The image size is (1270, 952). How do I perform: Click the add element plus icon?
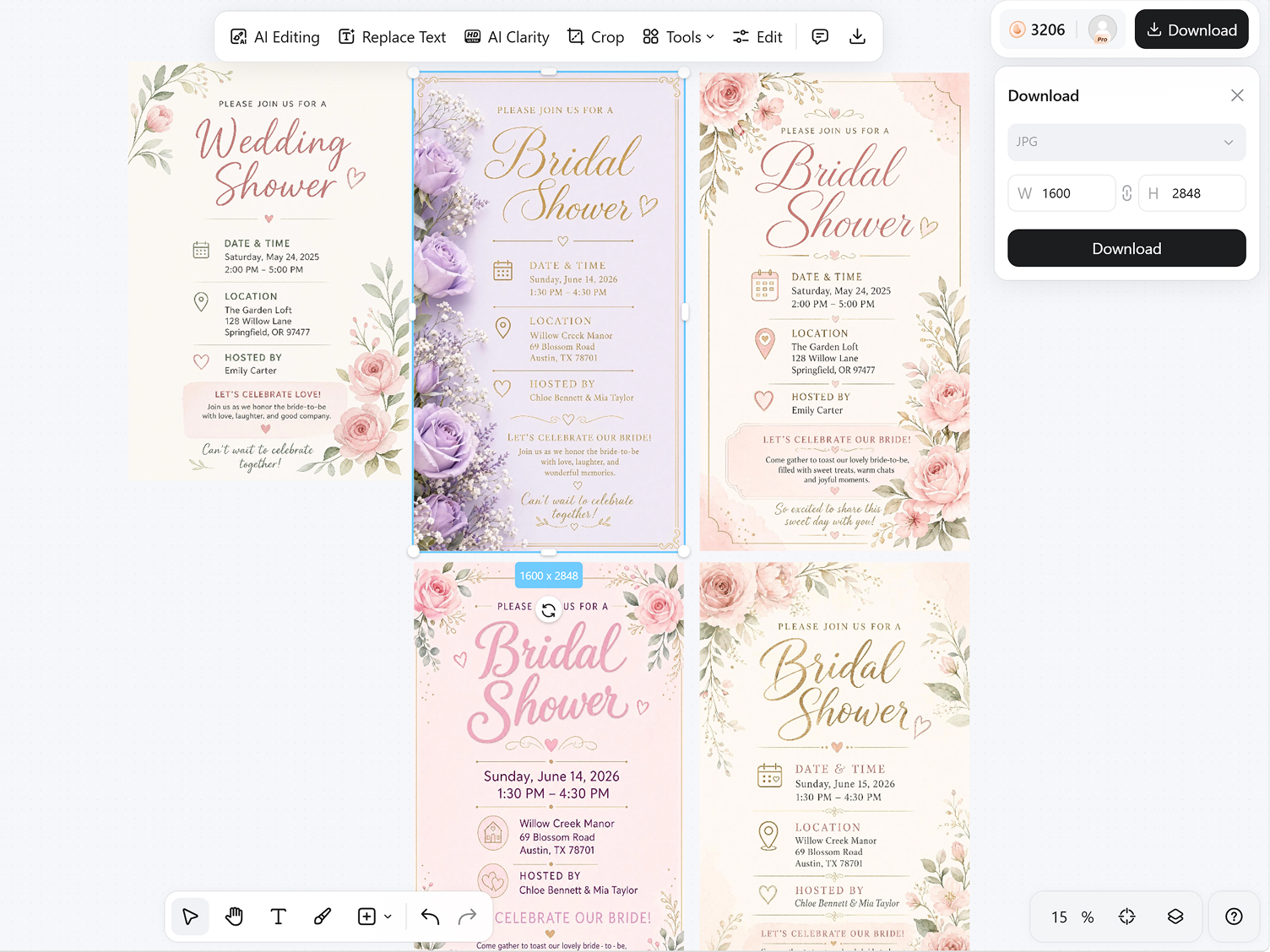tap(366, 917)
